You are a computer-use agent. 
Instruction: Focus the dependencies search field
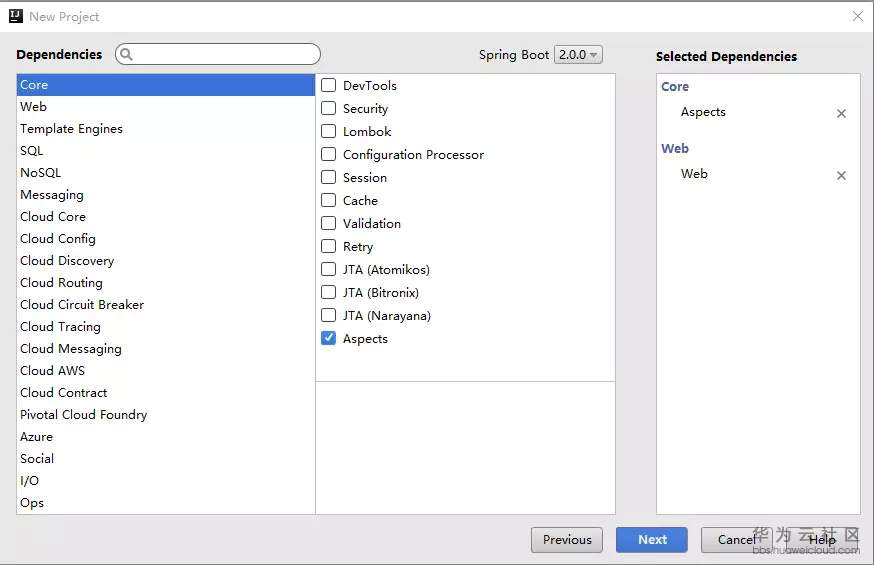click(x=218, y=54)
